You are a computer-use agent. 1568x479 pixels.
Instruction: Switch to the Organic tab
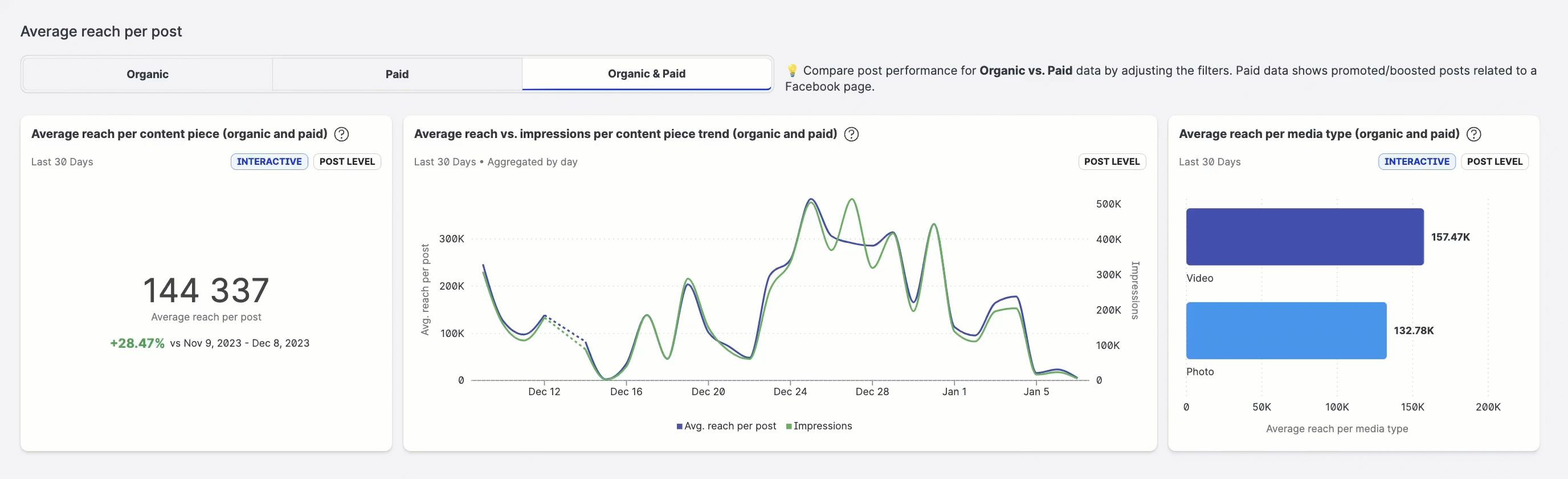pos(148,74)
